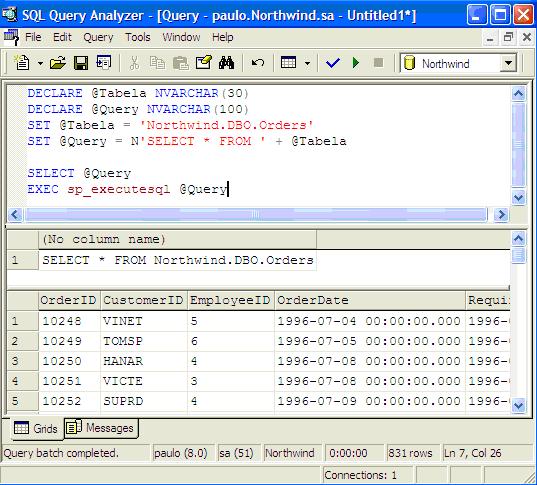Click the Execute Mode grid icon
537x485 pixels.
[288, 63]
